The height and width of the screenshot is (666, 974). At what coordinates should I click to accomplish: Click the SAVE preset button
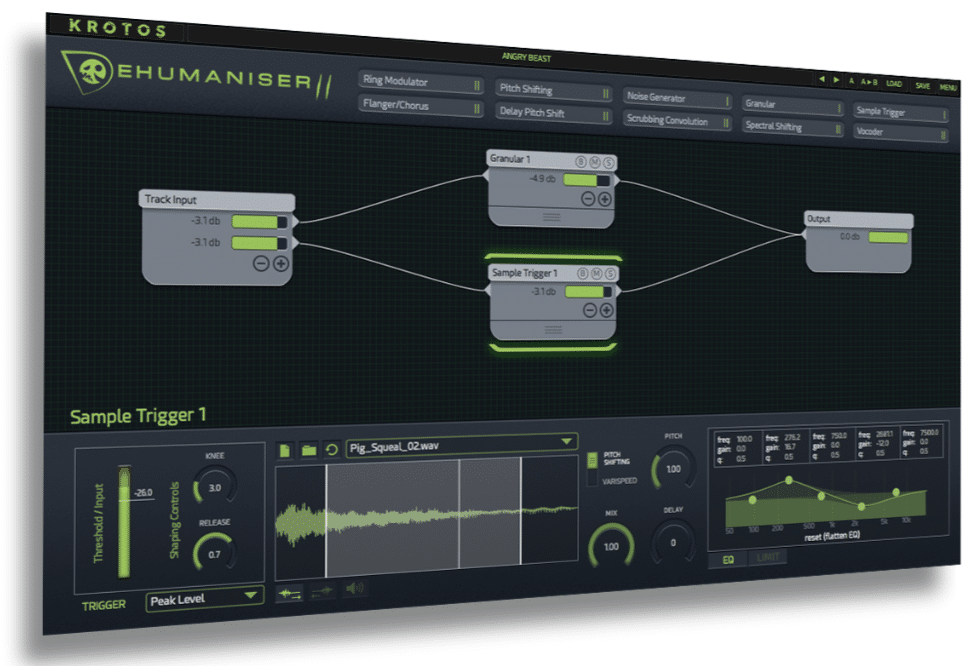922,86
